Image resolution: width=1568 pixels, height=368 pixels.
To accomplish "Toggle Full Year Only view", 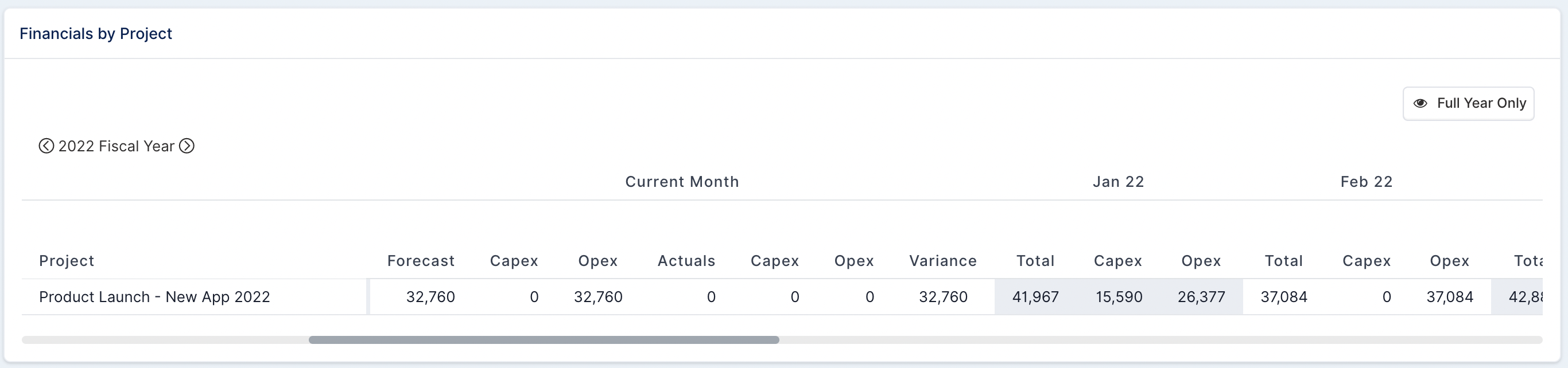I will 1468,103.
